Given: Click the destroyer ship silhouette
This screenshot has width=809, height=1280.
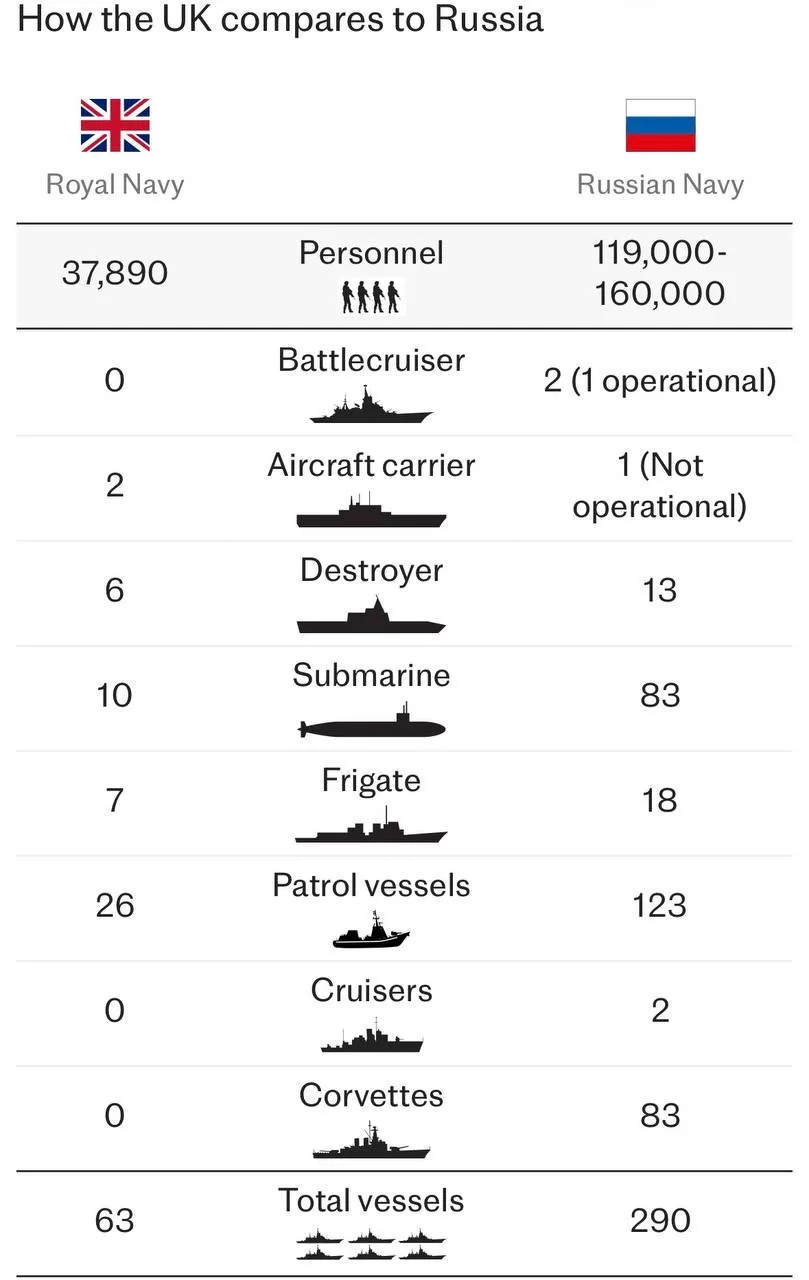Looking at the screenshot, I should coord(371,617).
